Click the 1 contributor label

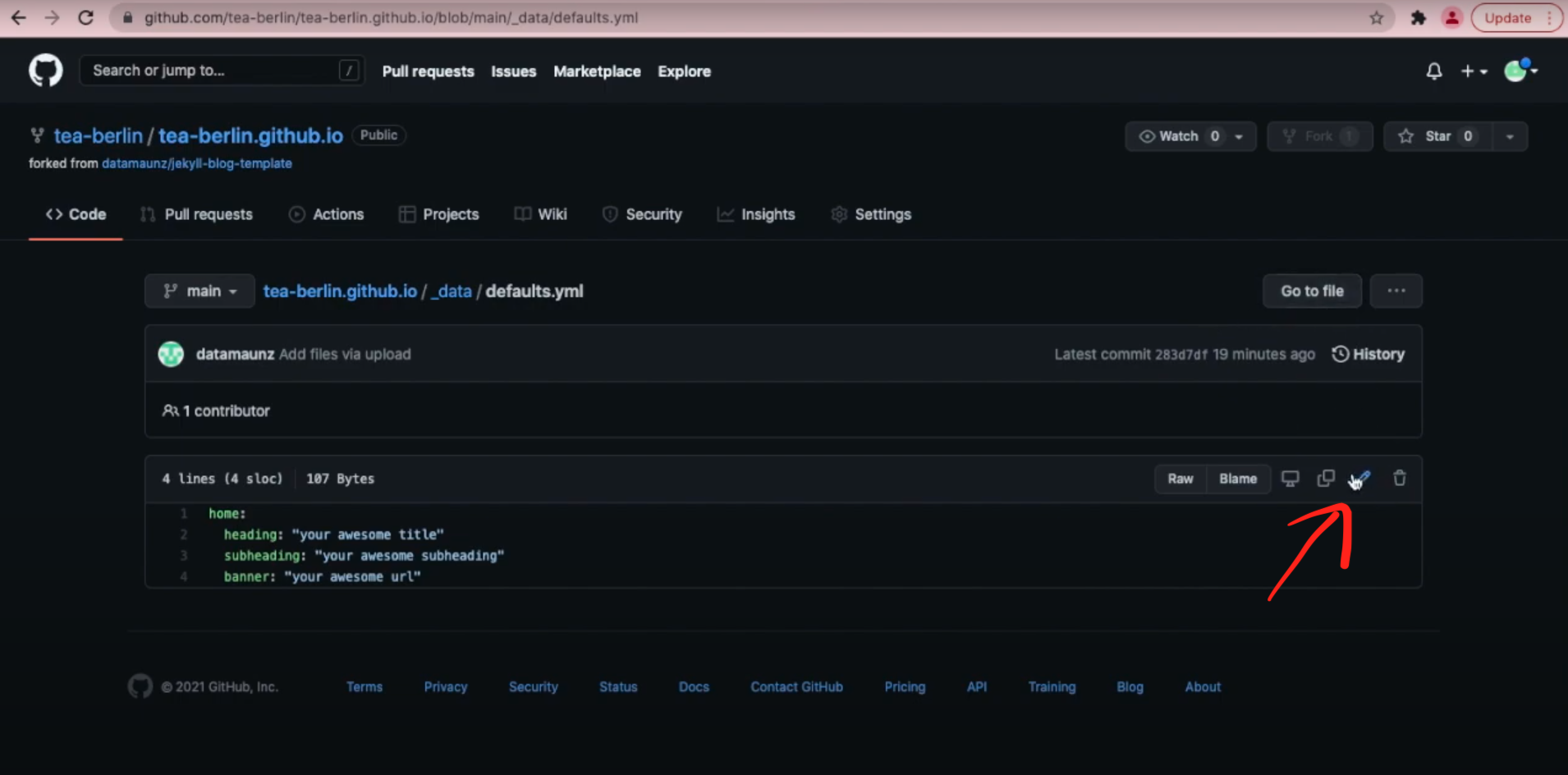point(216,410)
